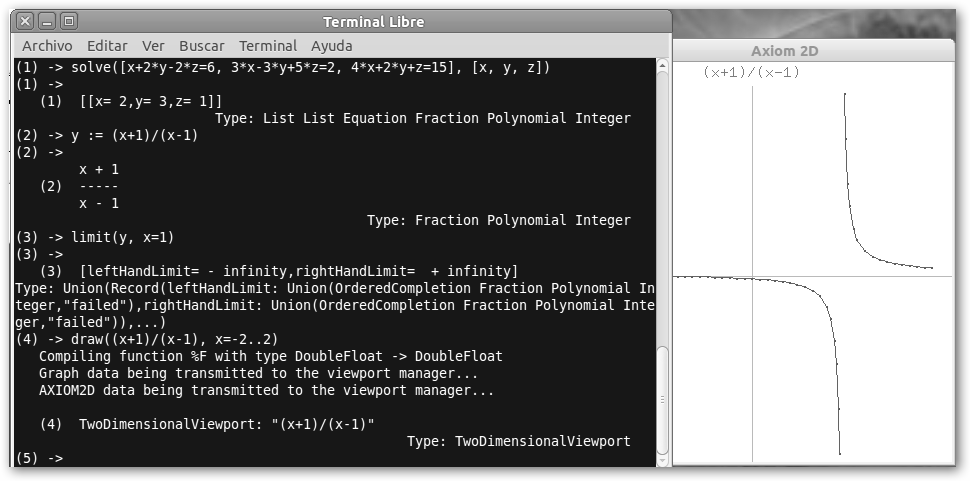
Task: Maximize the Terminal Libre window
Action: click(x=68, y=21)
